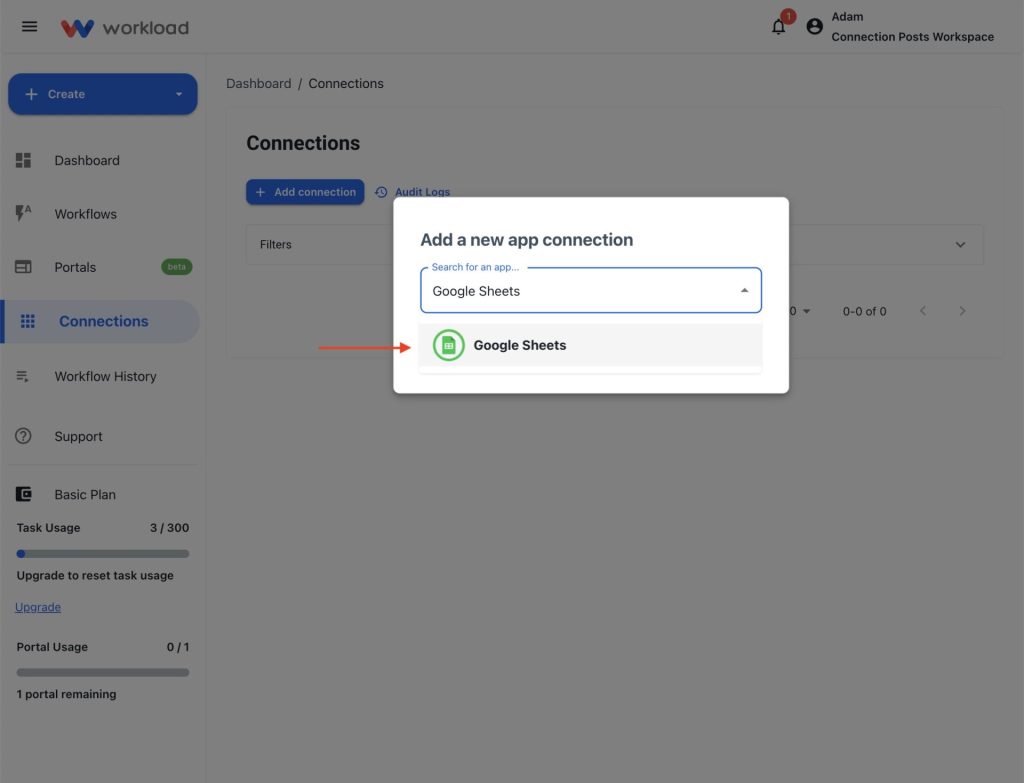
Task: Open the rows per page dropdown
Action: 801,312
